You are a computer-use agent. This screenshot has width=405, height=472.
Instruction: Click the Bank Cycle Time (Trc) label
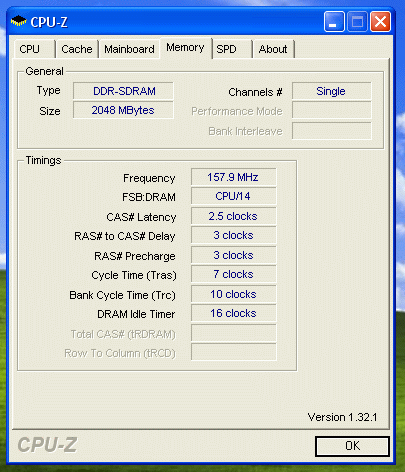[122, 295]
